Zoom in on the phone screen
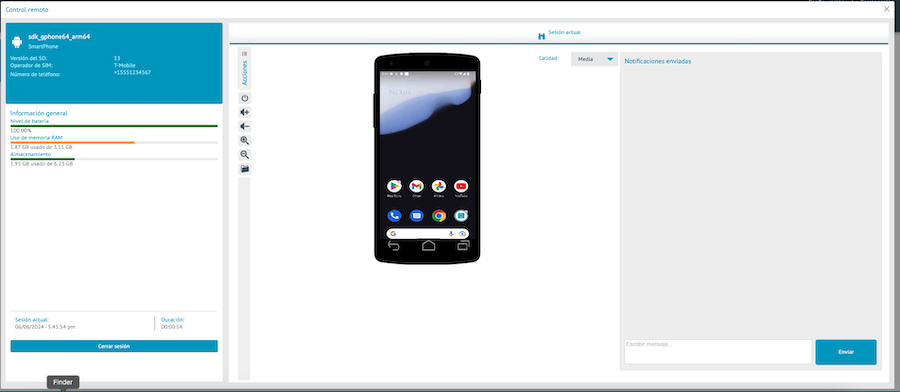The width and height of the screenshot is (900, 392). tap(245, 141)
